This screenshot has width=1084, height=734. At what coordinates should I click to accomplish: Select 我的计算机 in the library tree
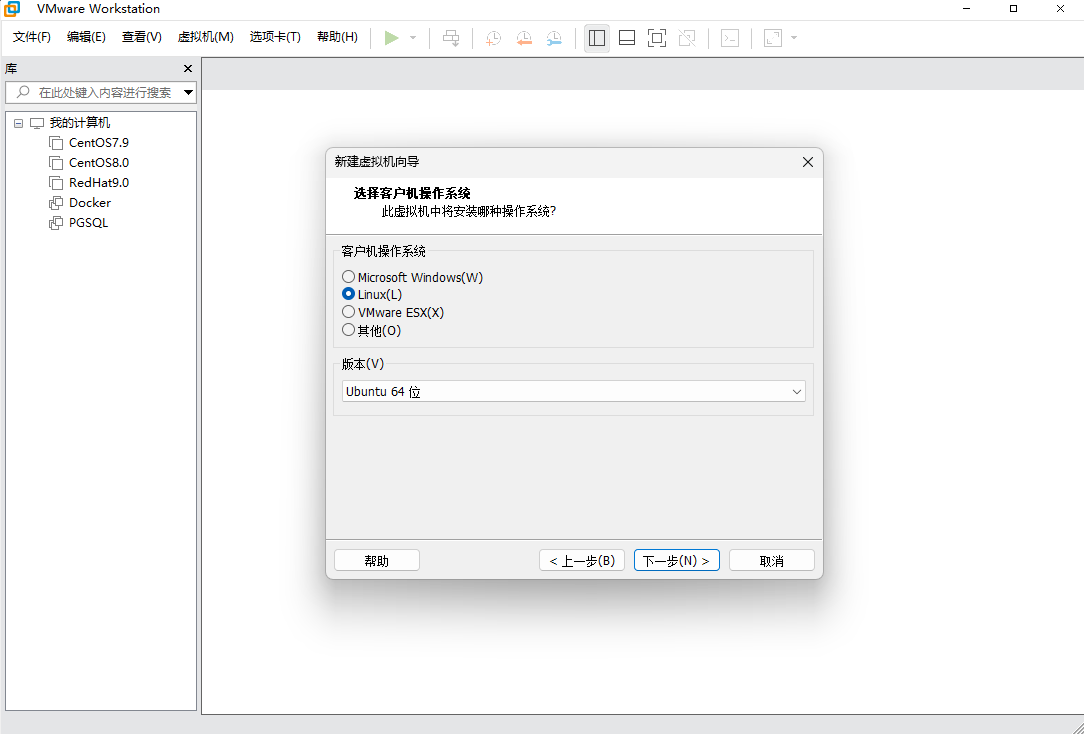[80, 123]
